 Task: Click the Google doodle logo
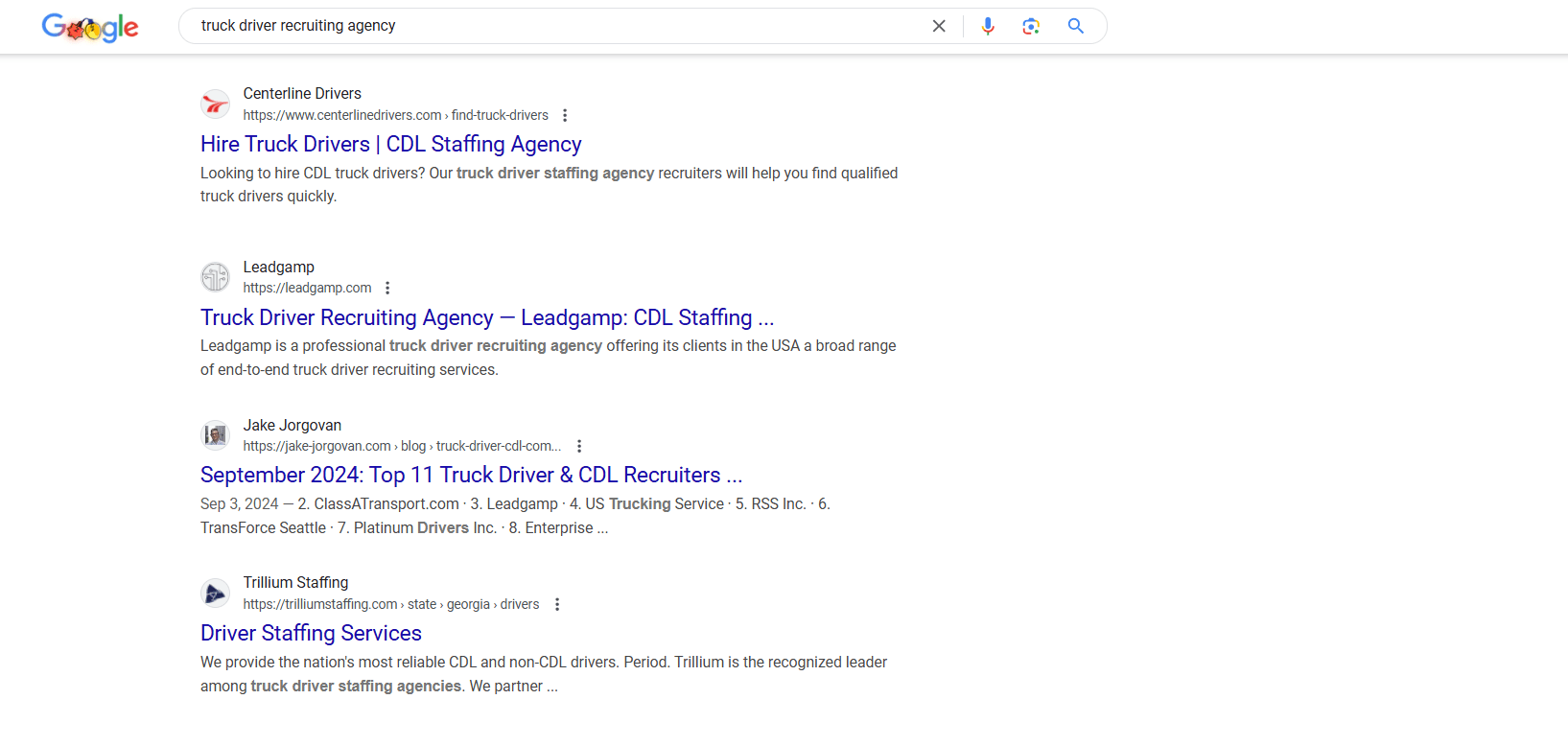click(90, 27)
